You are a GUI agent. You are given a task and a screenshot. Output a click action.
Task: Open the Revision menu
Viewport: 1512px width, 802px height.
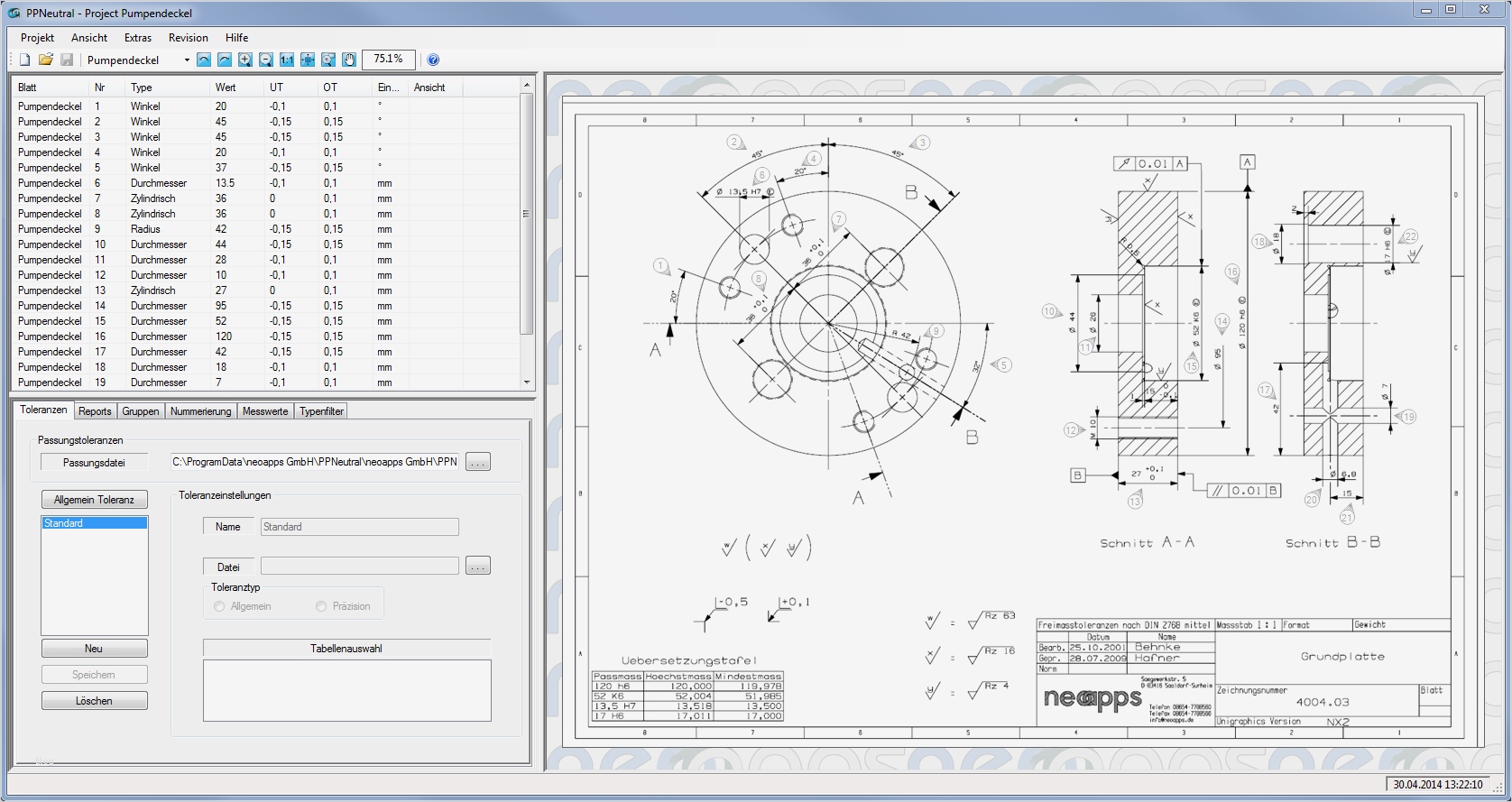(x=189, y=38)
